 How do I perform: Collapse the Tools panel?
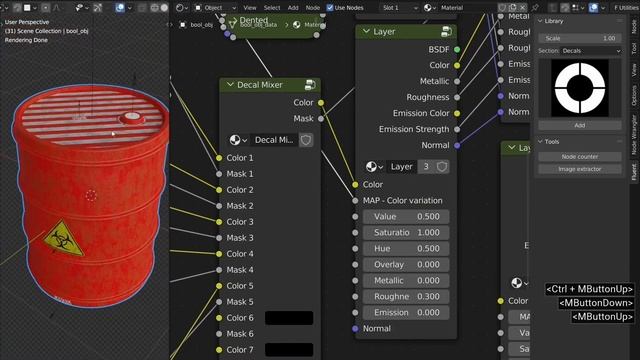[540, 142]
